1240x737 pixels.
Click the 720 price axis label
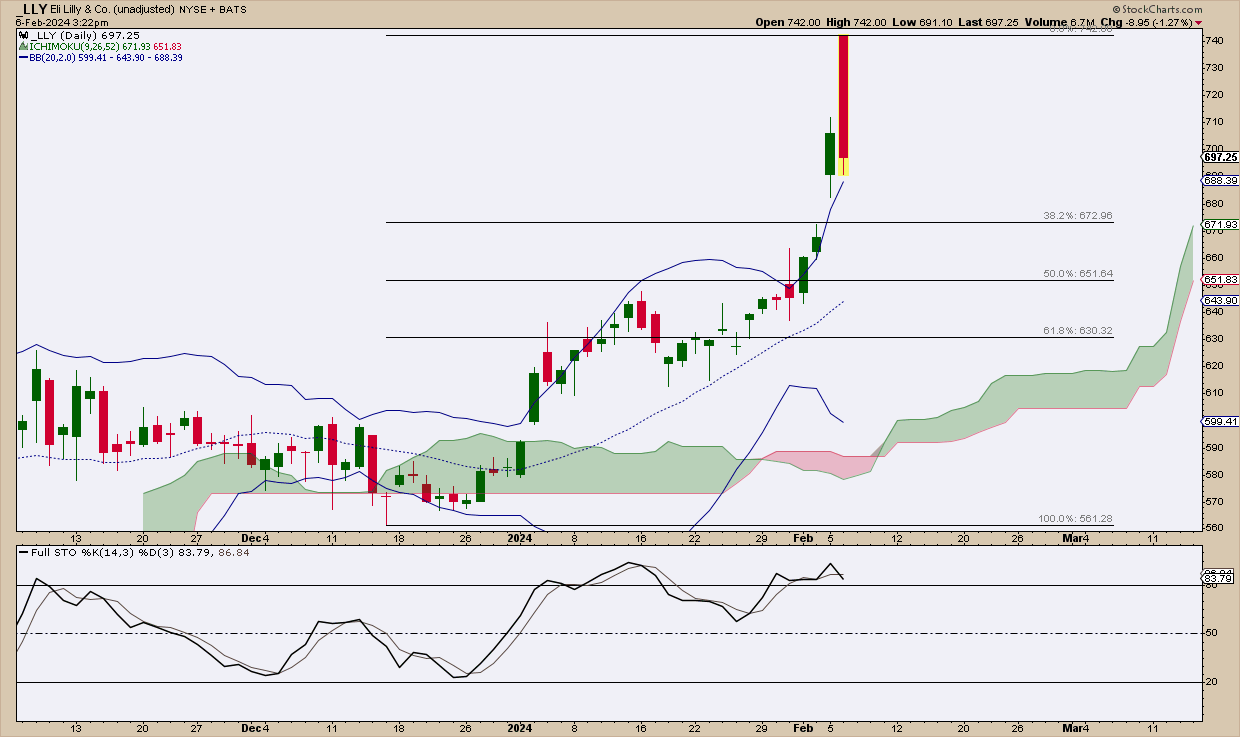click(x=1213, y=95)
